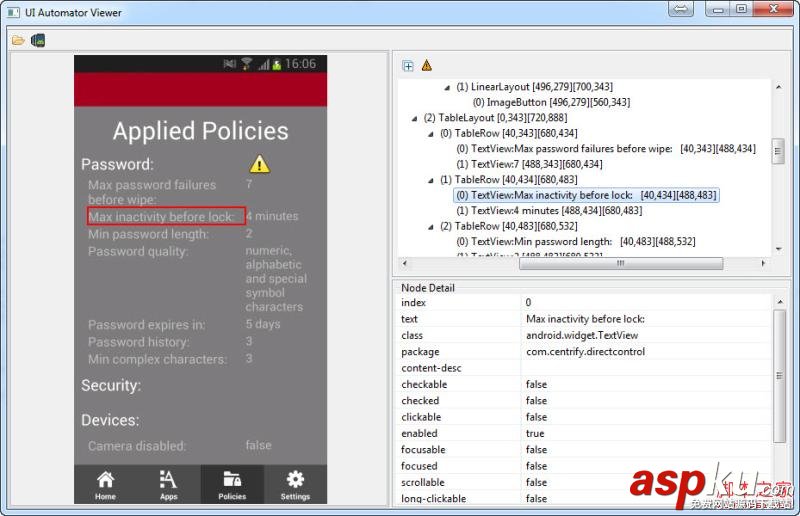Click the tree panel vertical scrollbar thumb

778,150
